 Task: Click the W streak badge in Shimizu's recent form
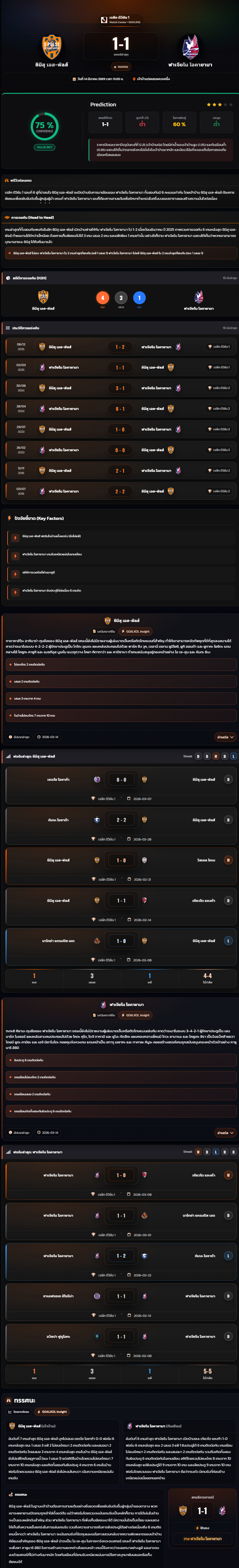tap(216, 756)
